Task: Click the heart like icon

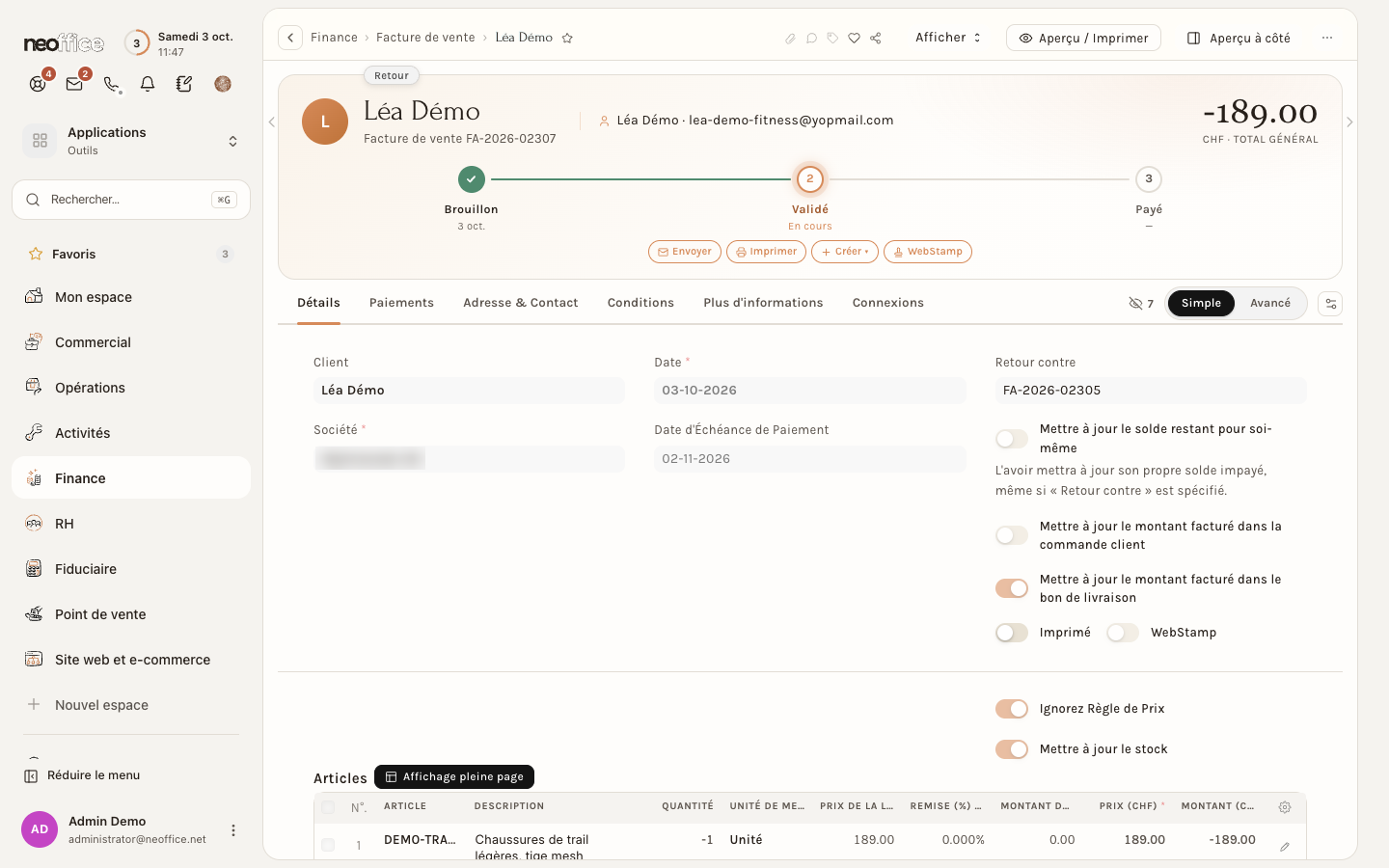Action: (854, 39)
